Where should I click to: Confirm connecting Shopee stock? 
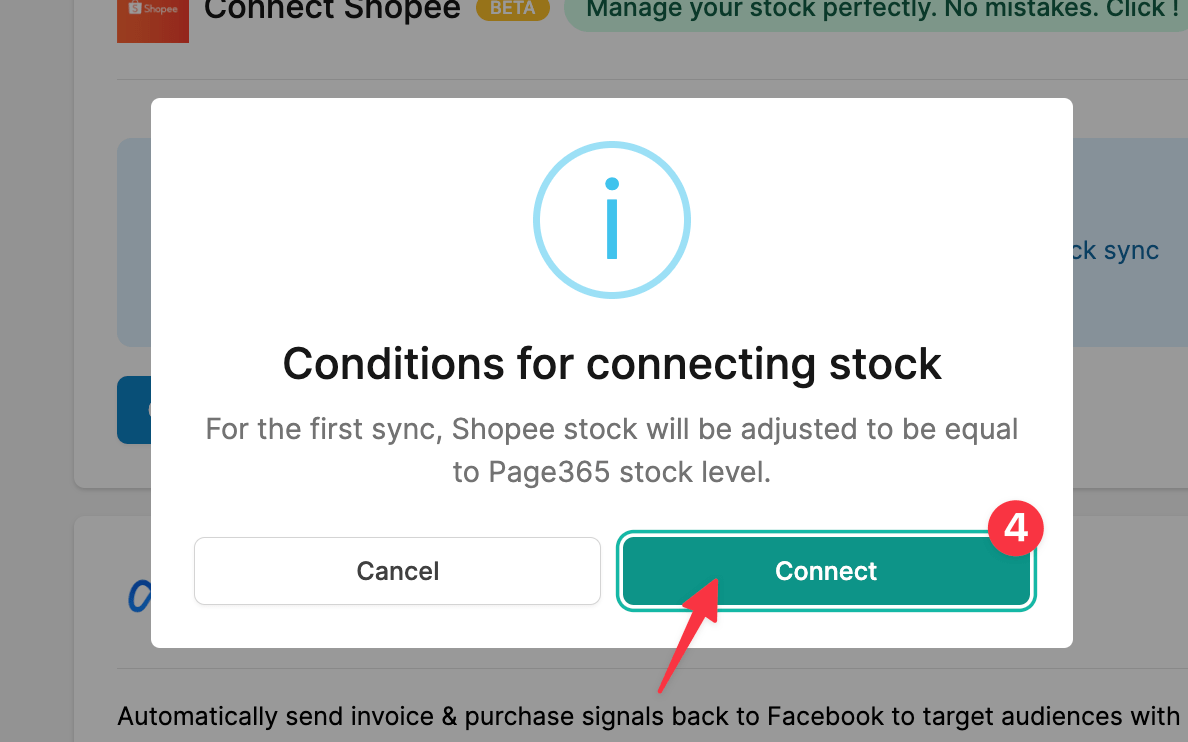point(826,570)
